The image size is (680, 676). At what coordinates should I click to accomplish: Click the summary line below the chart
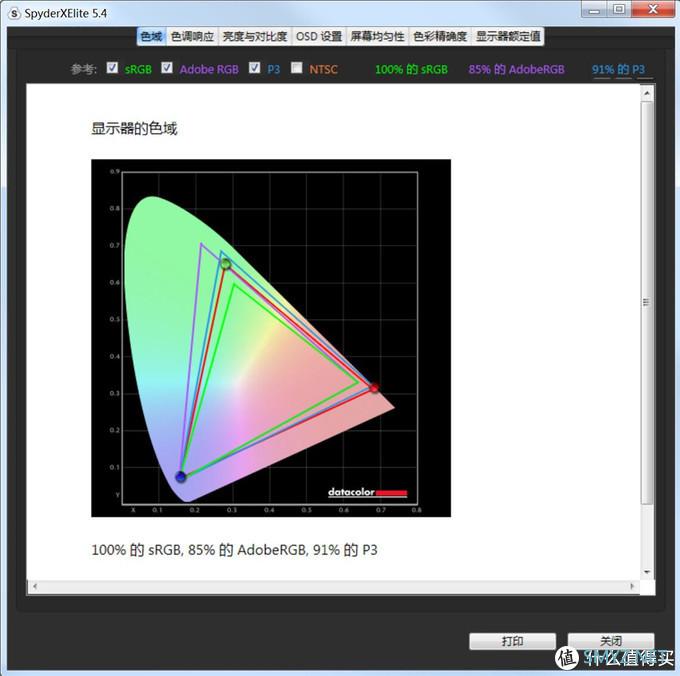click(234, 550)
